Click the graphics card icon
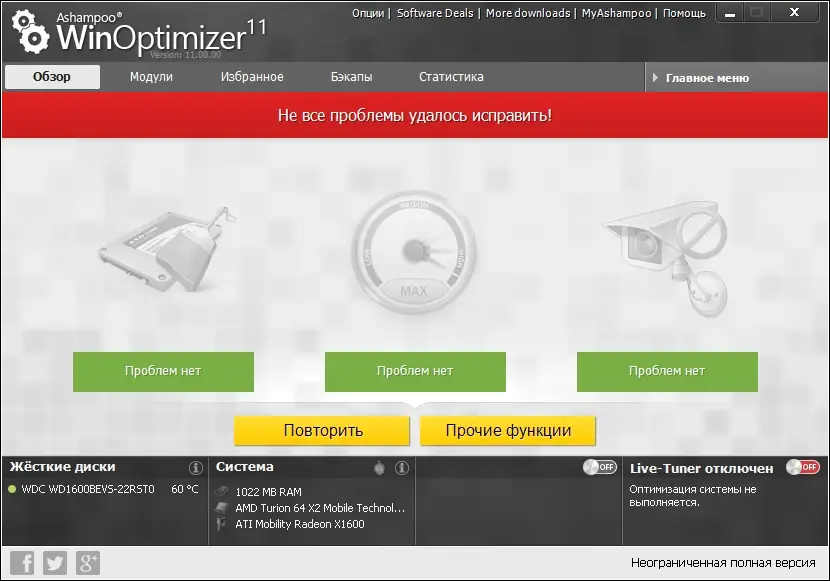 (222, 524)
